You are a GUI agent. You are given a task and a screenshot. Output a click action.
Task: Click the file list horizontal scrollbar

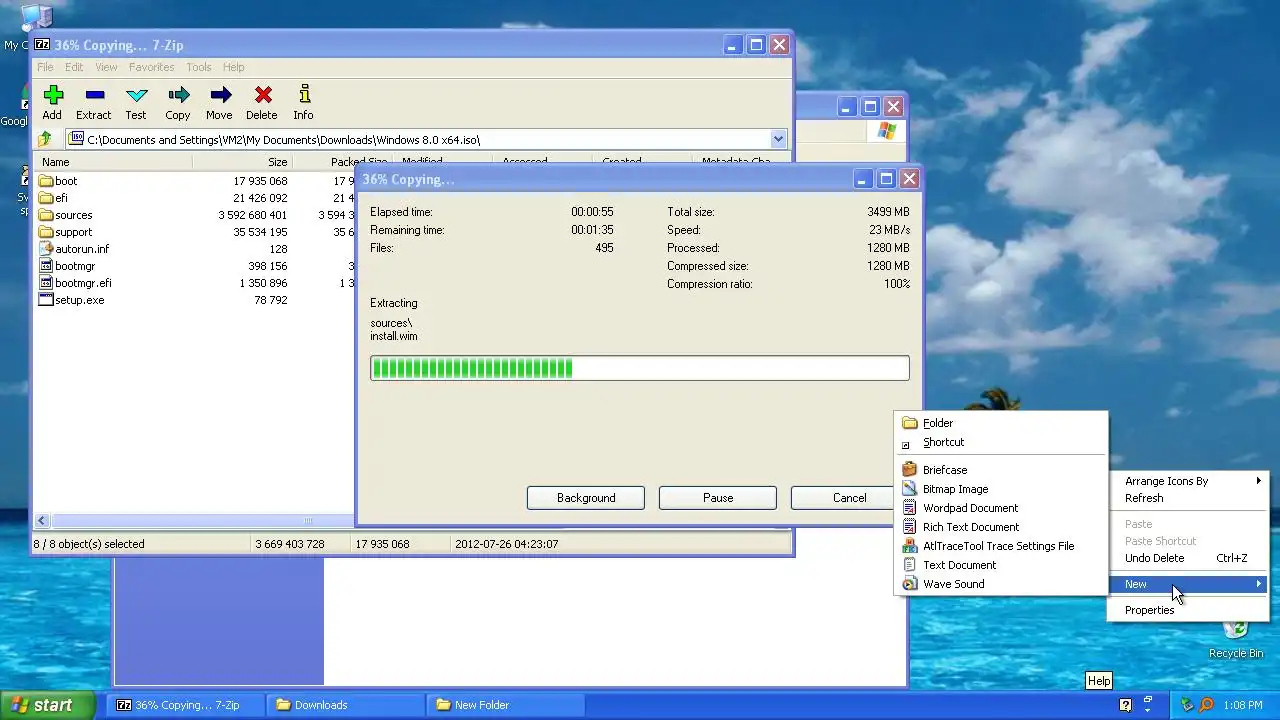point(195,521)
